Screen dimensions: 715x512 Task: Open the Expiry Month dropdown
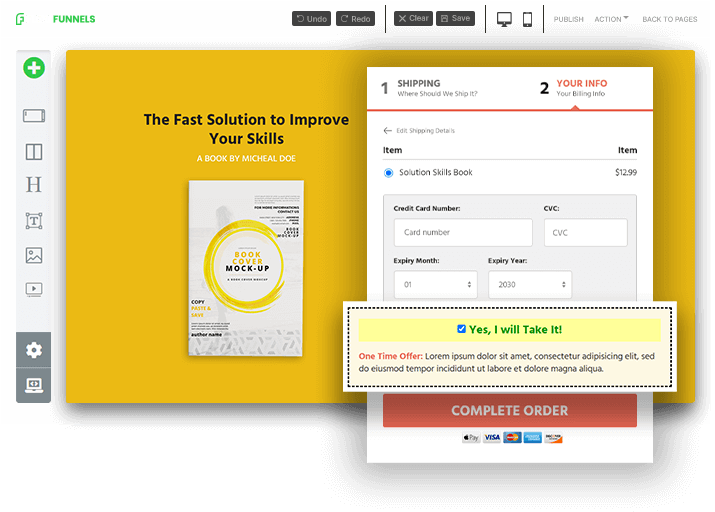click(435, 285)
